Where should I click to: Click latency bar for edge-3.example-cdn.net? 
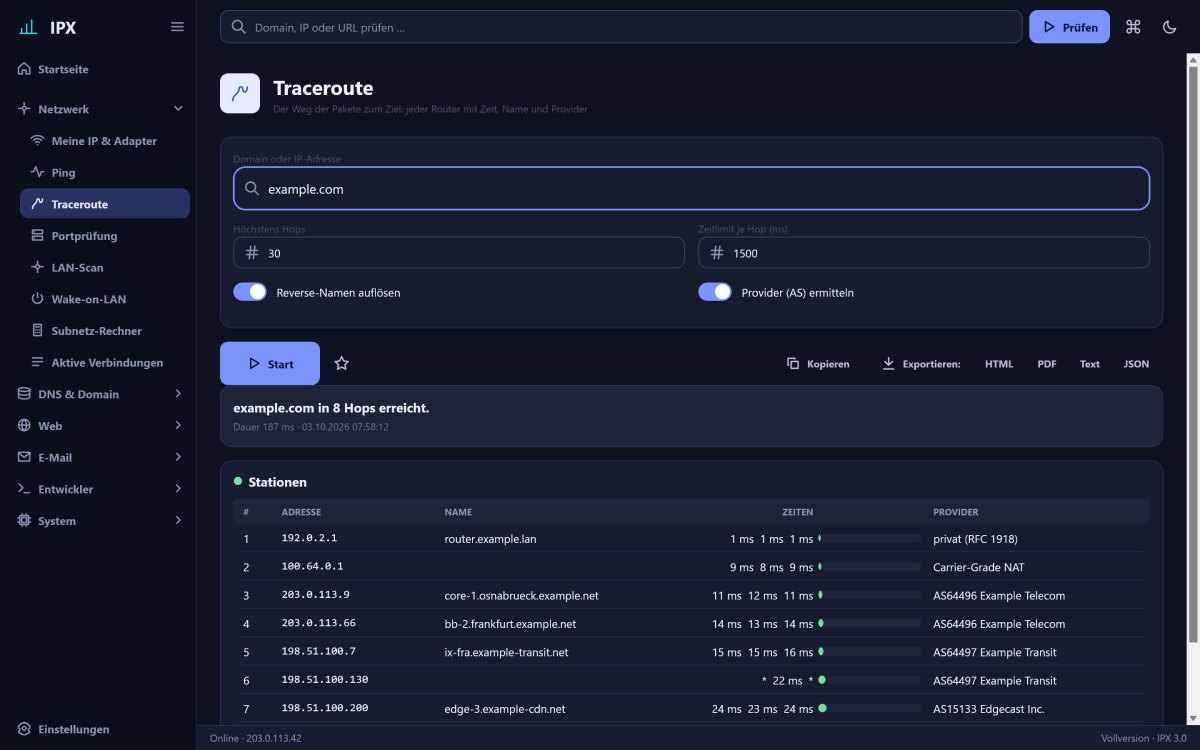pyautogui.click(x=870, y=709)
